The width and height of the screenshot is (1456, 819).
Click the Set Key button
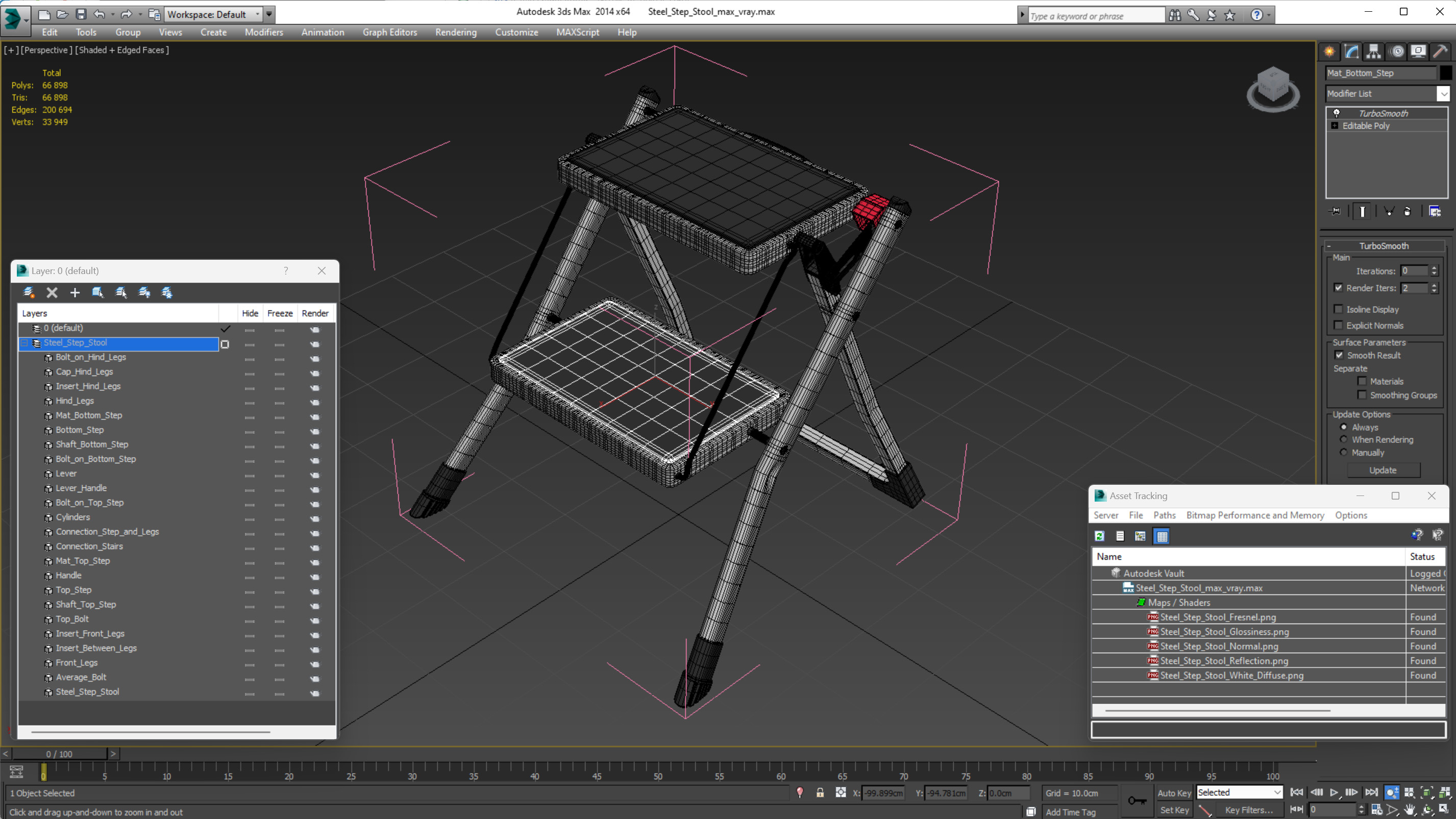[1174, 810]
